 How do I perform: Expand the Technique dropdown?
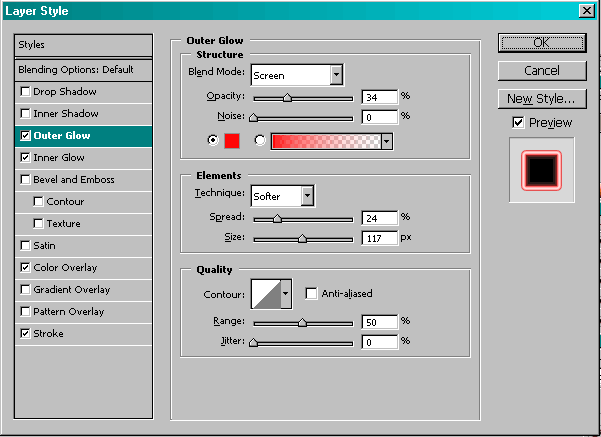point(307,196)
